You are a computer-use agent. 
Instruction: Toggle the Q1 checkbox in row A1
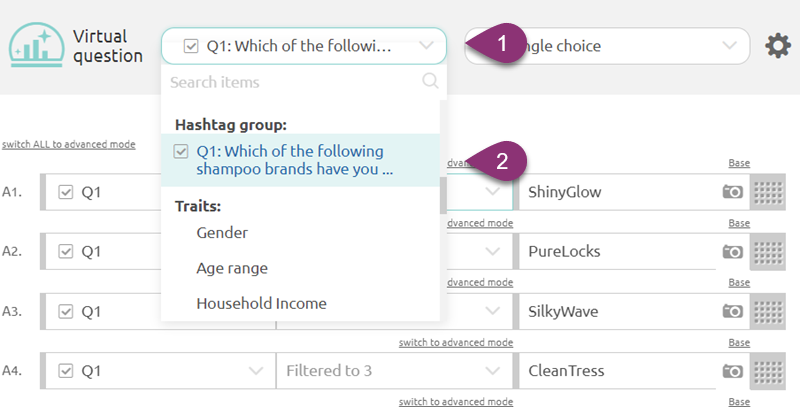(66, 191)
